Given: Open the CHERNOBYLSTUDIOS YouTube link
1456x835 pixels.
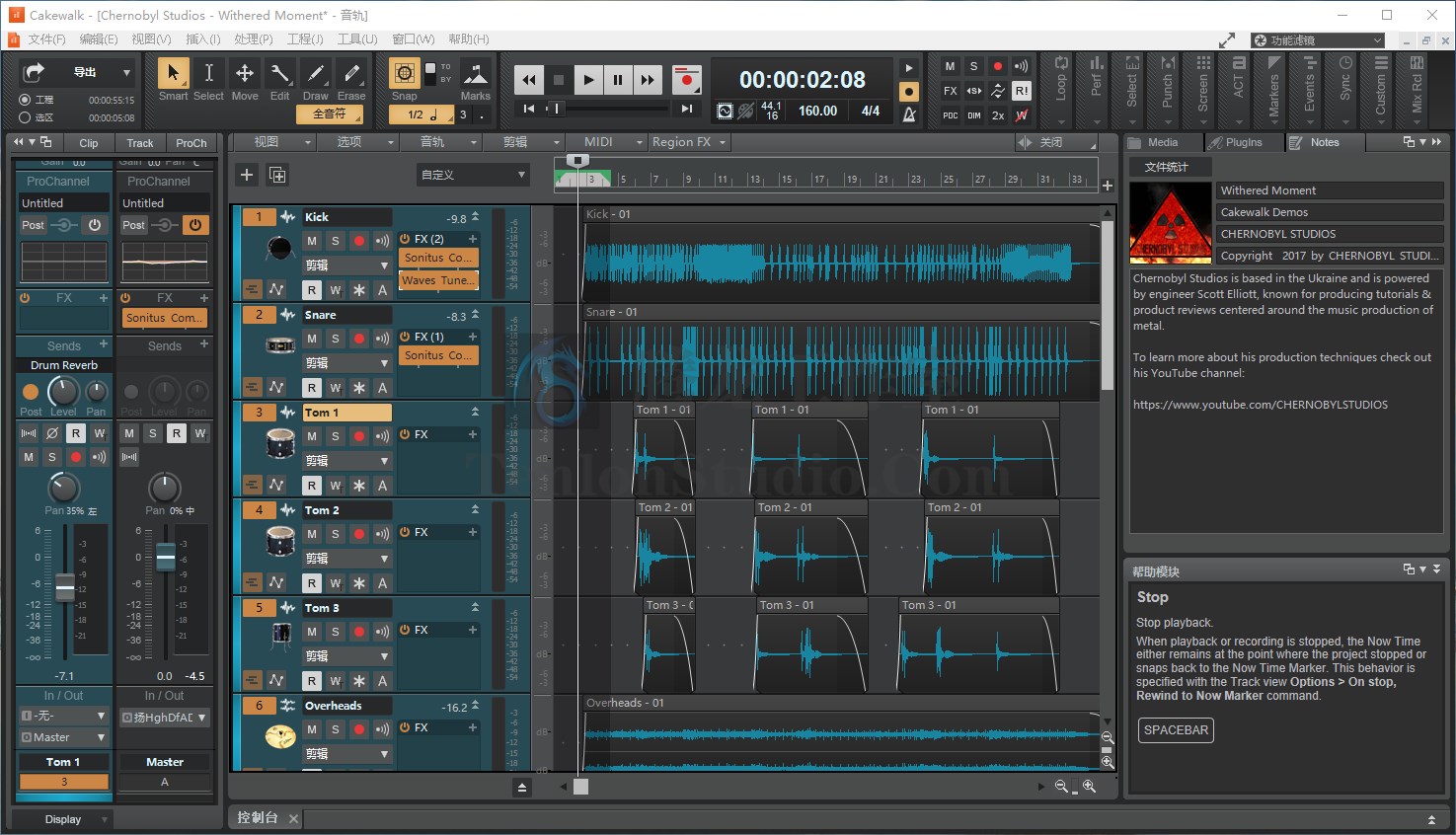Looking at the screenshot, I should pyautogui.click(x=1261, y=405).
